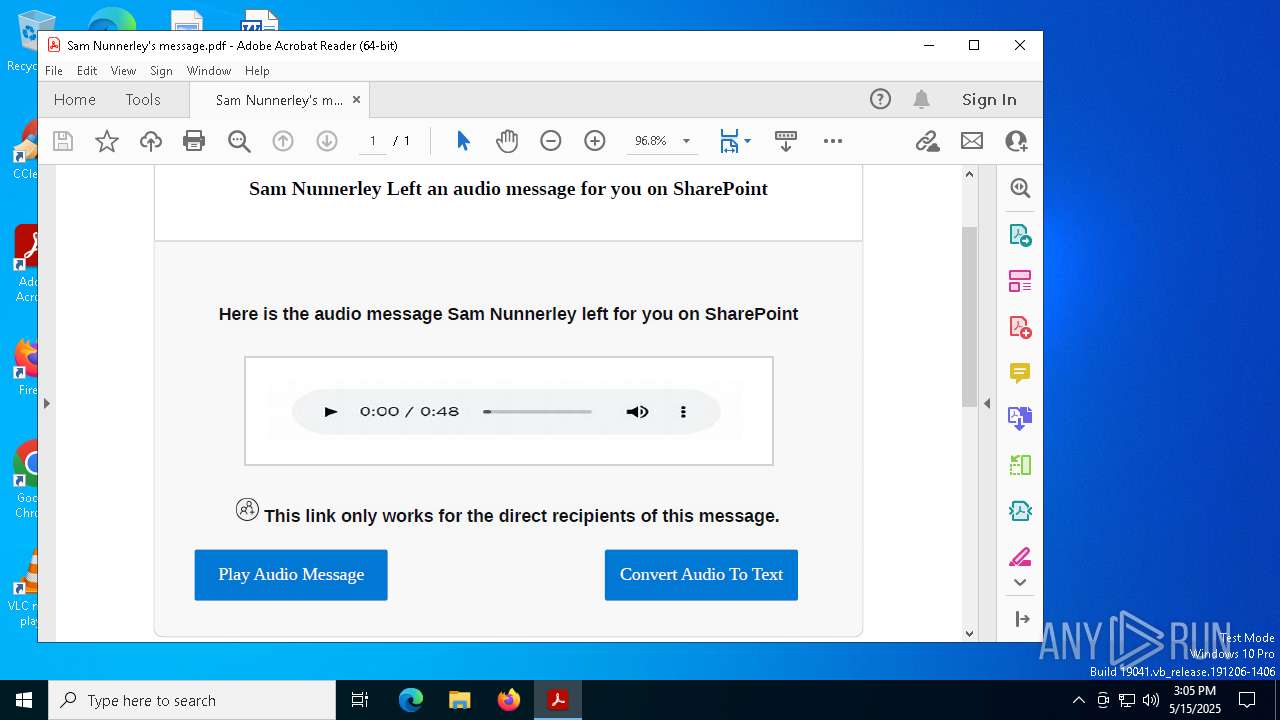Open the Sign menu
Viewport: 1280px width, 720px height.
(161, 71)
